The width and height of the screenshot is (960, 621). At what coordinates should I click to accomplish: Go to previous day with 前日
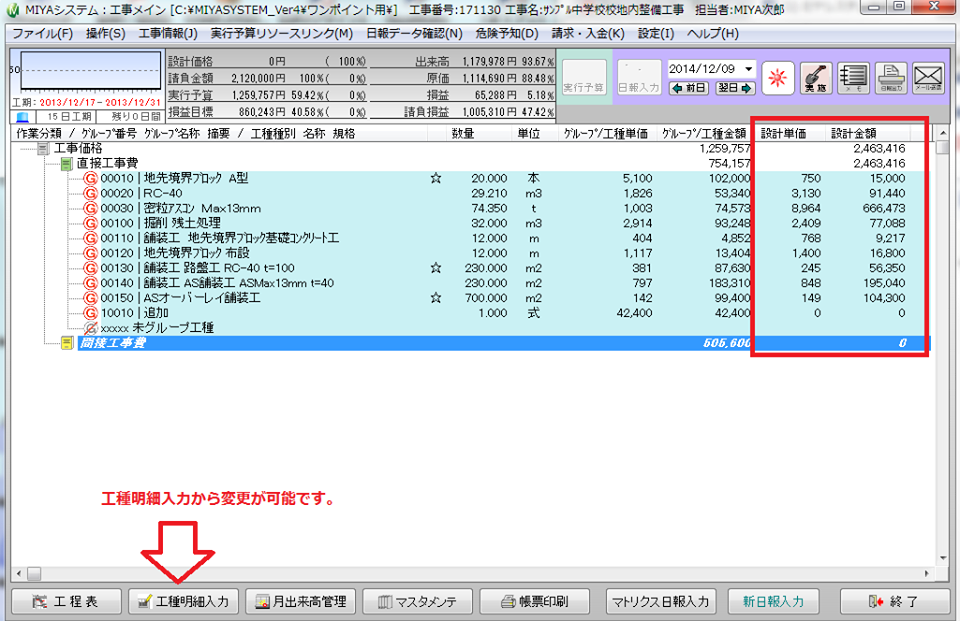[688, 88]
